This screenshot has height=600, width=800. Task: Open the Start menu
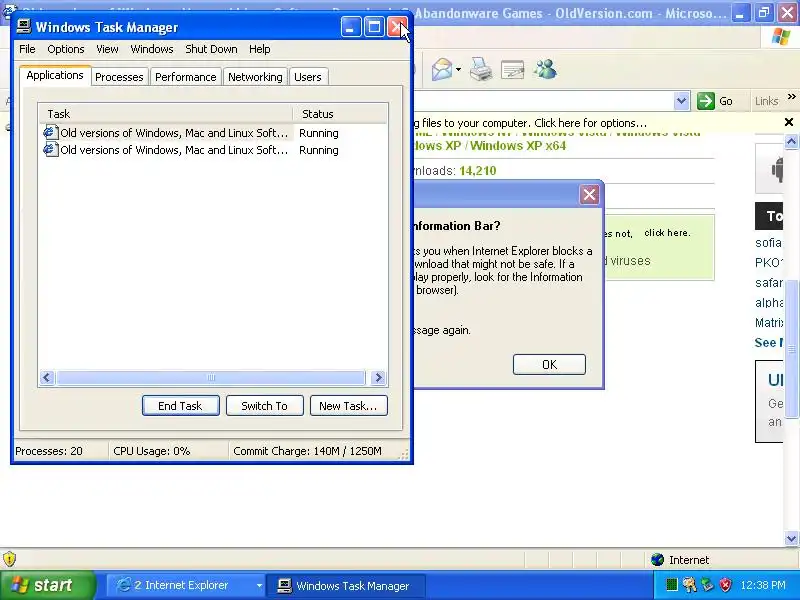coord(47,585)
